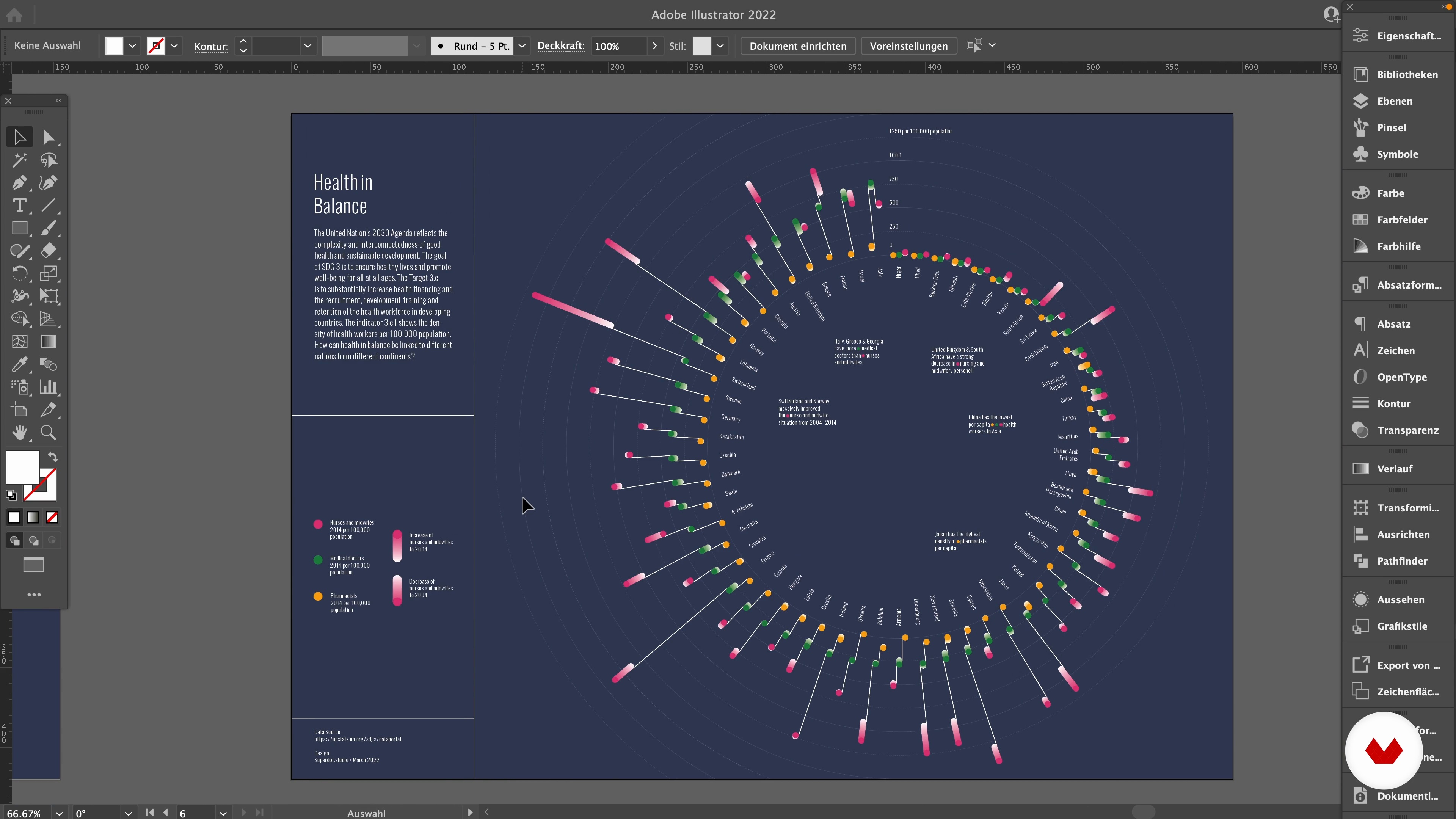Switch to Gradient fill mode

(x=34, y=517)
